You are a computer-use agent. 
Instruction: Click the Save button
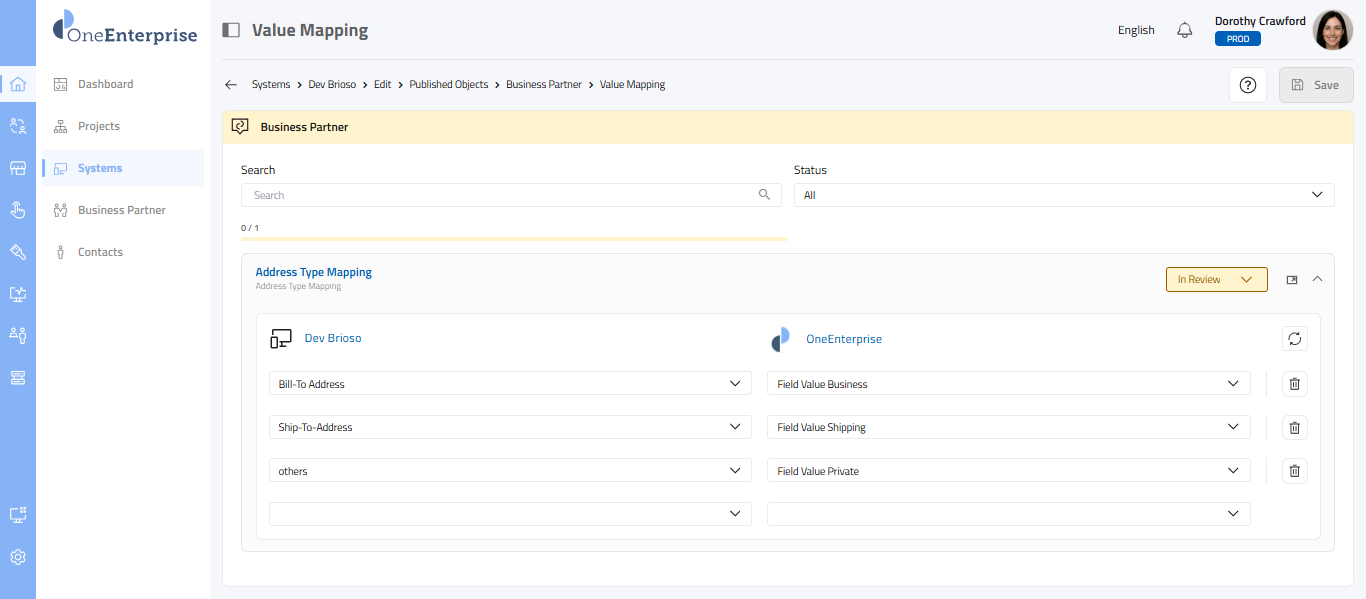(1315, 85)
